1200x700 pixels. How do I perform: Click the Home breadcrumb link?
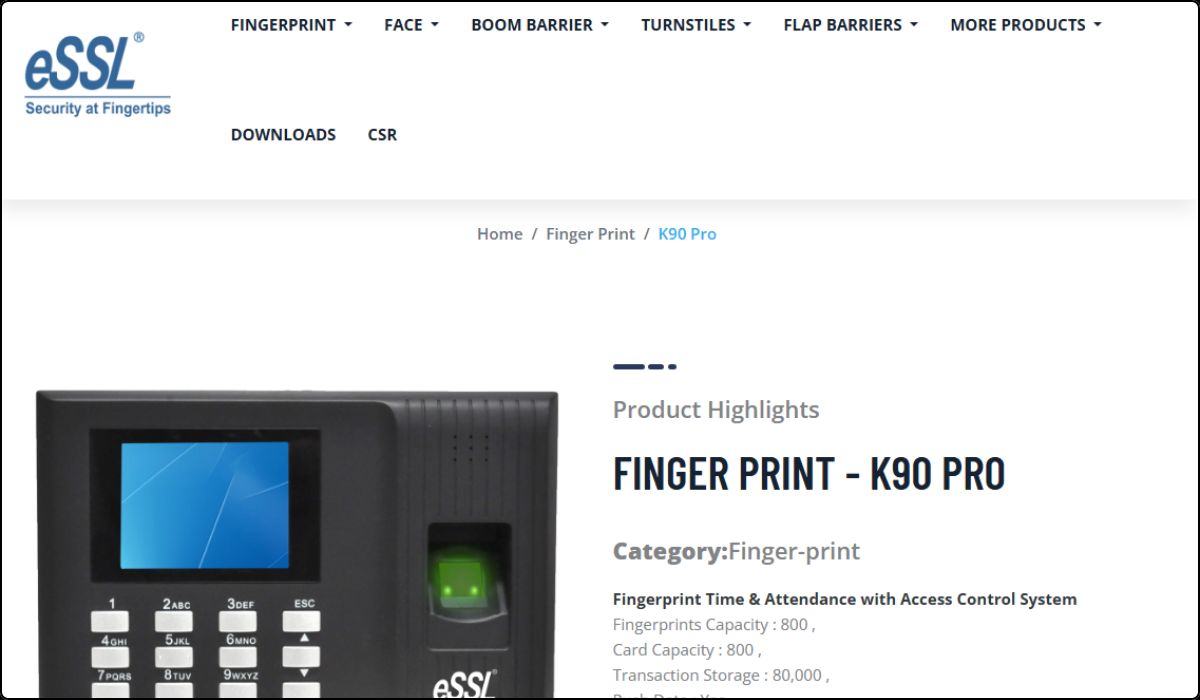tap(499, 234)
